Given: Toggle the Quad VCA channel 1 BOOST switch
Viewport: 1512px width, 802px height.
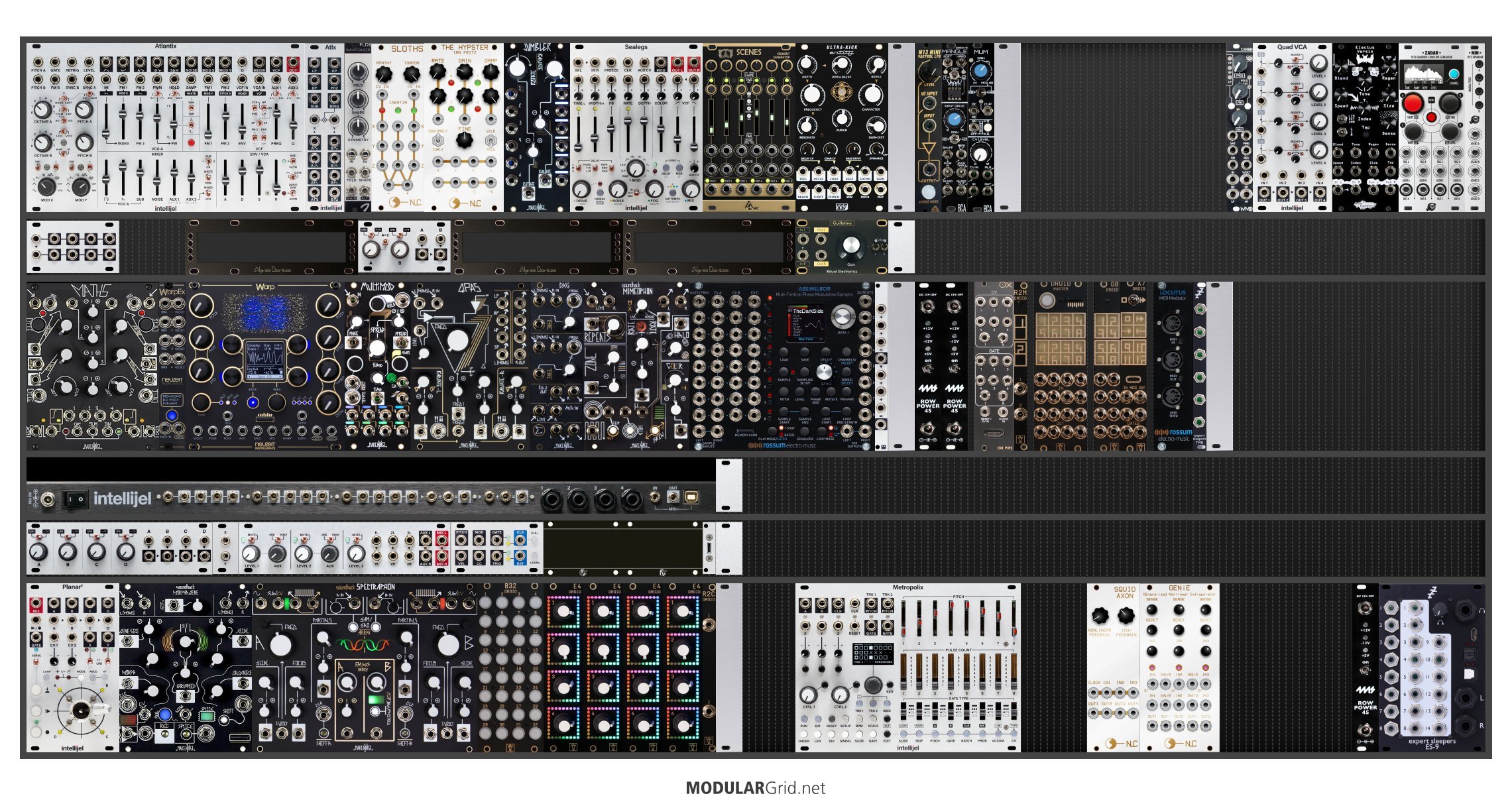Looking at the screenshot, I should [x=1295, y=60].
